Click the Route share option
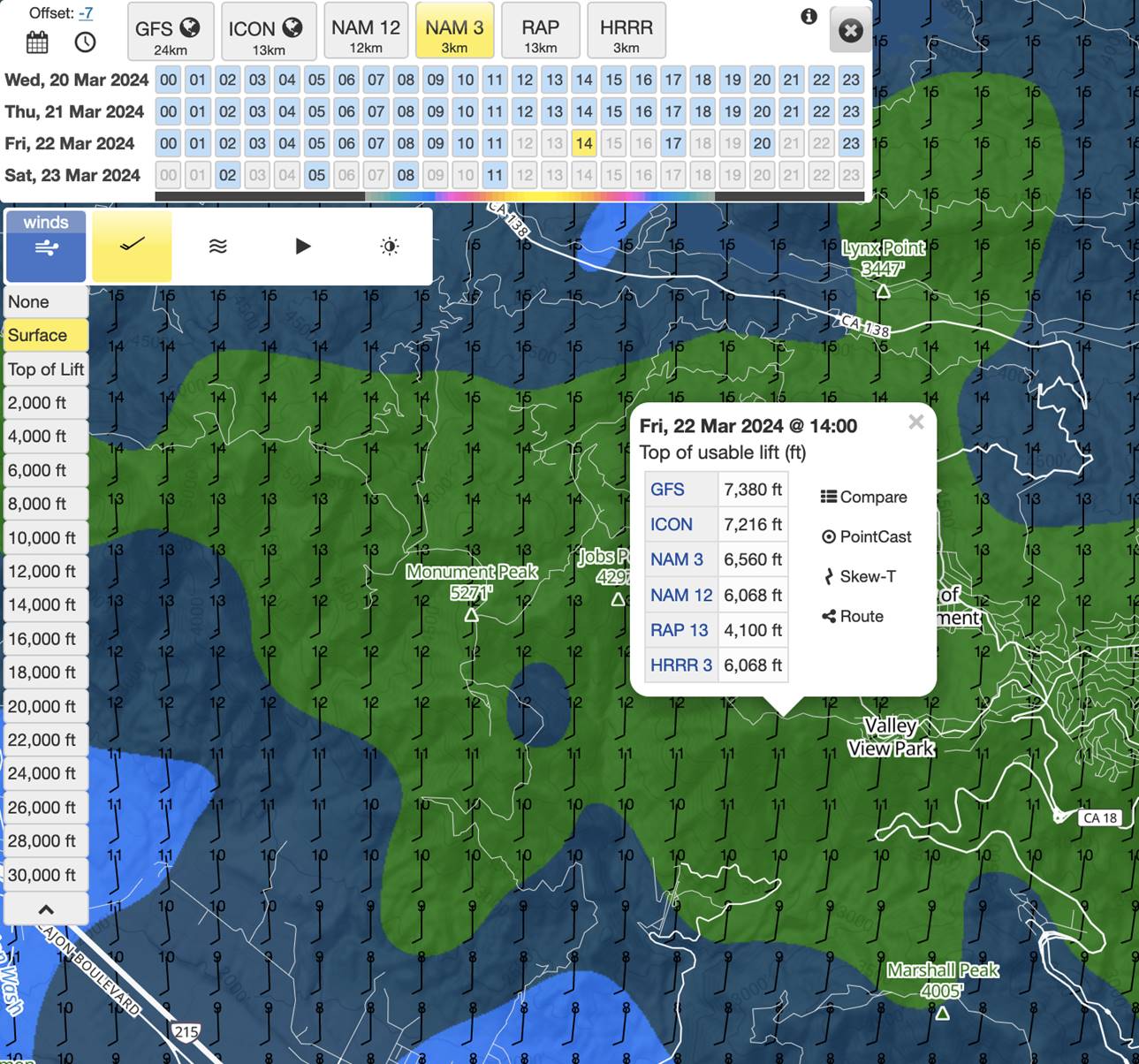1139x1064 pixels. click(x=853, y=616)
